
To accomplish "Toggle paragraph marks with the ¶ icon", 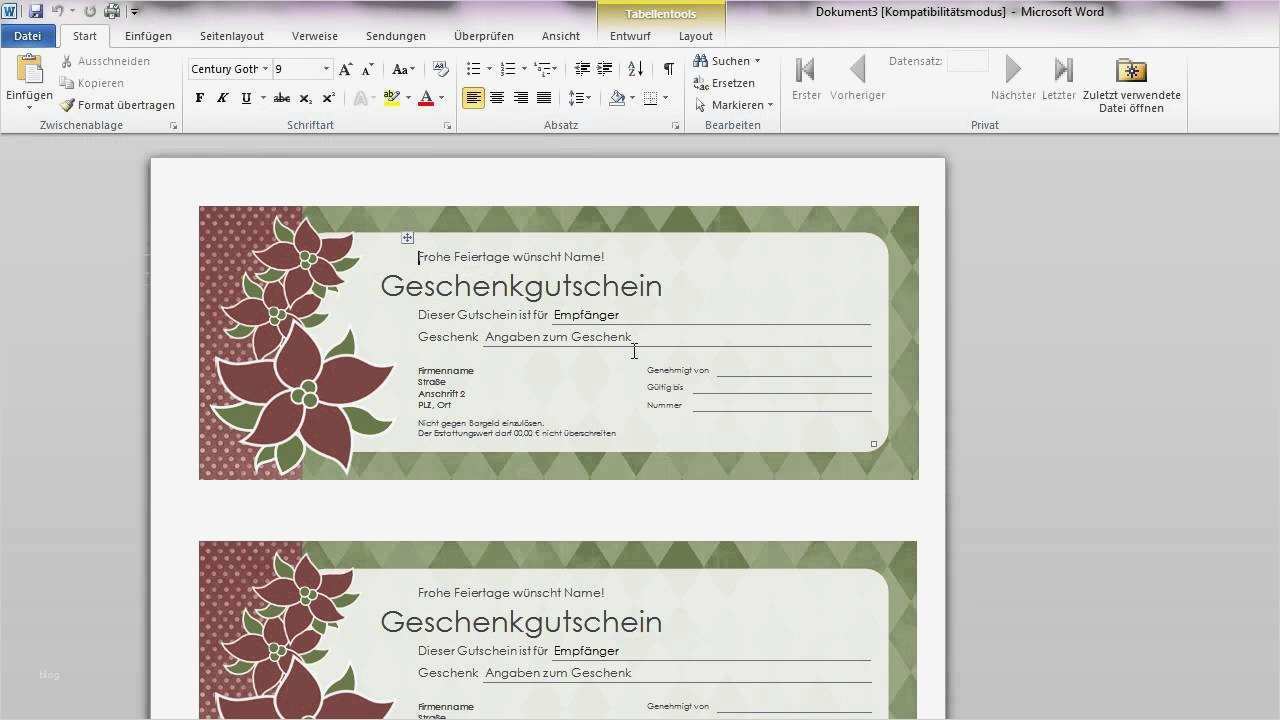I will click(x=668, y=69).
